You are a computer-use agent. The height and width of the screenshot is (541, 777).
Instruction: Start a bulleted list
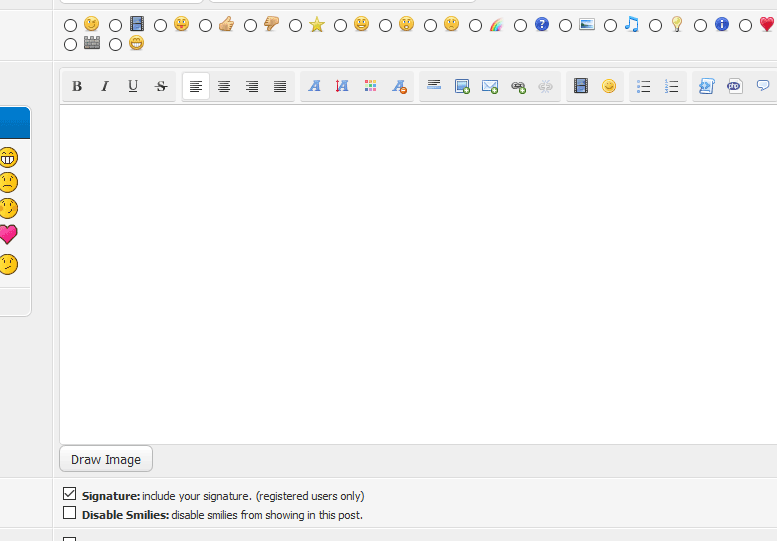coord(644,87)
